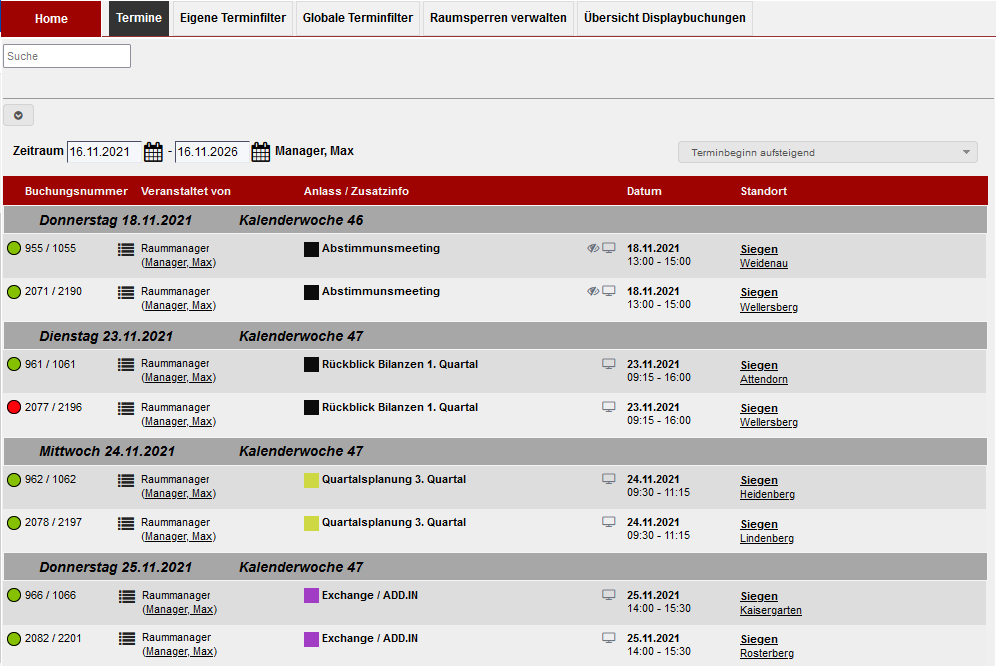
Task: Click display monitor icon for booking 2082 / 2201
Action: coord(609,638)
